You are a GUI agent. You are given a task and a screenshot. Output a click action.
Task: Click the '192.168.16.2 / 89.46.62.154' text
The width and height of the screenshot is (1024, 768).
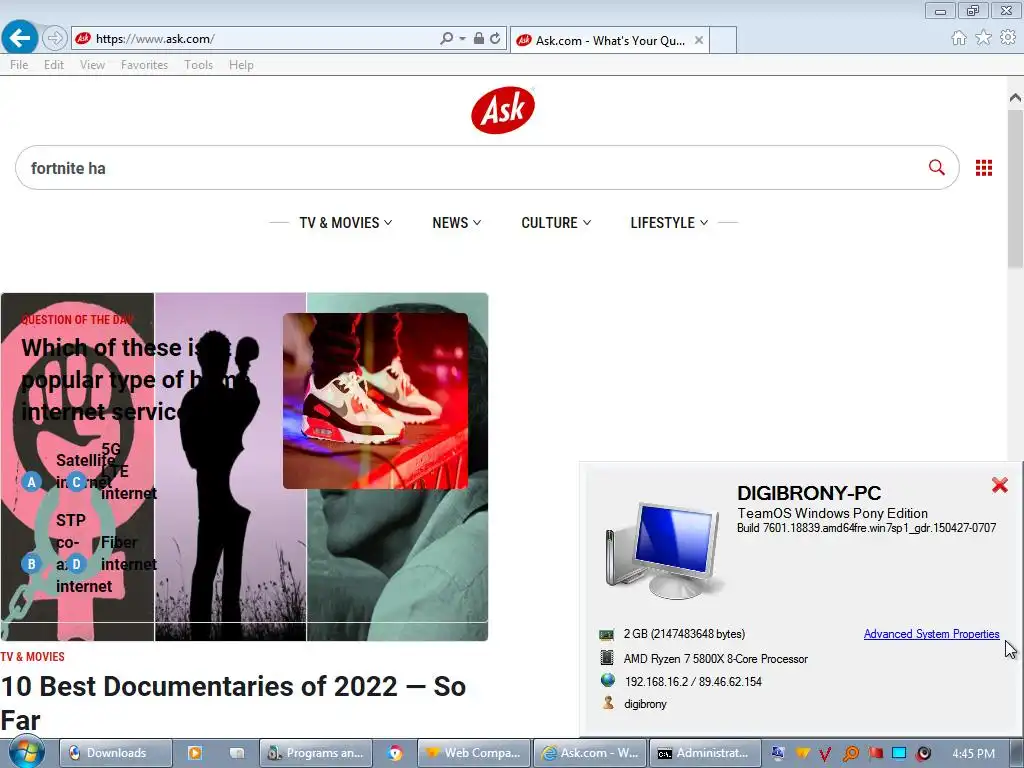tap(693, 682)
